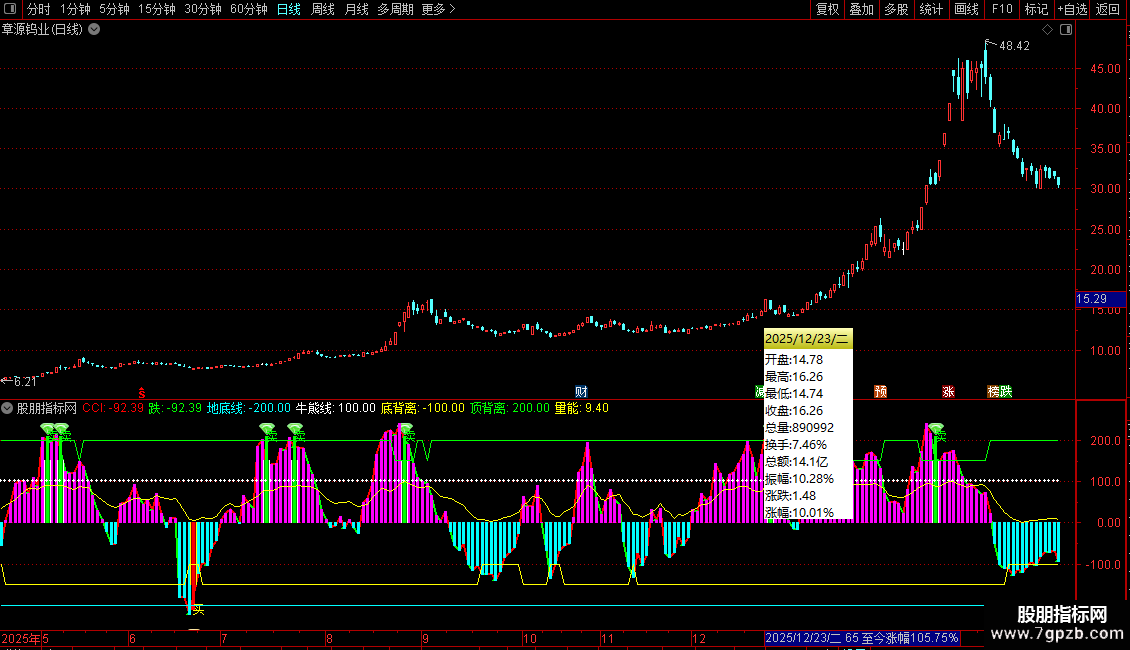Click the CCI: -92.39 indicator value
This screenshot has height=650, width=1130.
(x=112, y=408)
